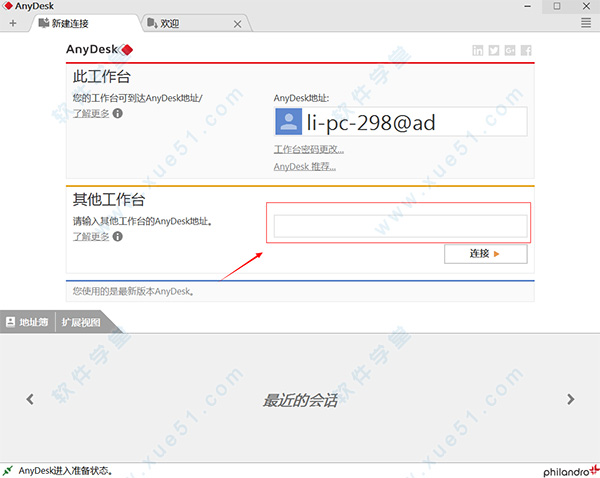Screen dimensions: 600x478
Task: Focus the remote AnyDesk address input
Action: point(401,226)
